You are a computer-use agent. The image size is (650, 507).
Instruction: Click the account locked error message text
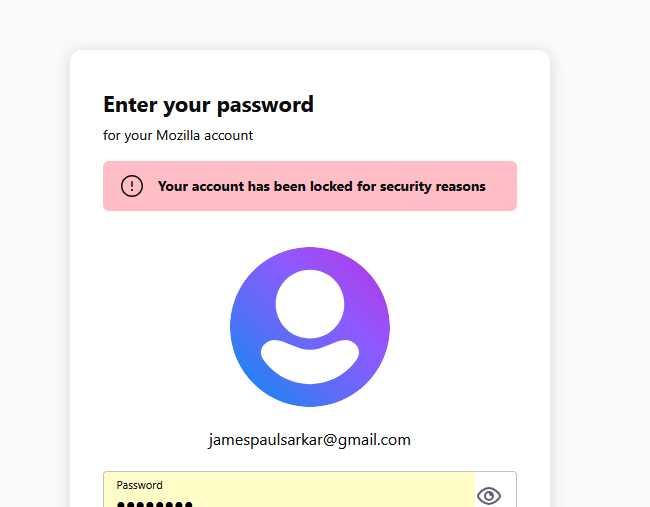tap(322, 187)
